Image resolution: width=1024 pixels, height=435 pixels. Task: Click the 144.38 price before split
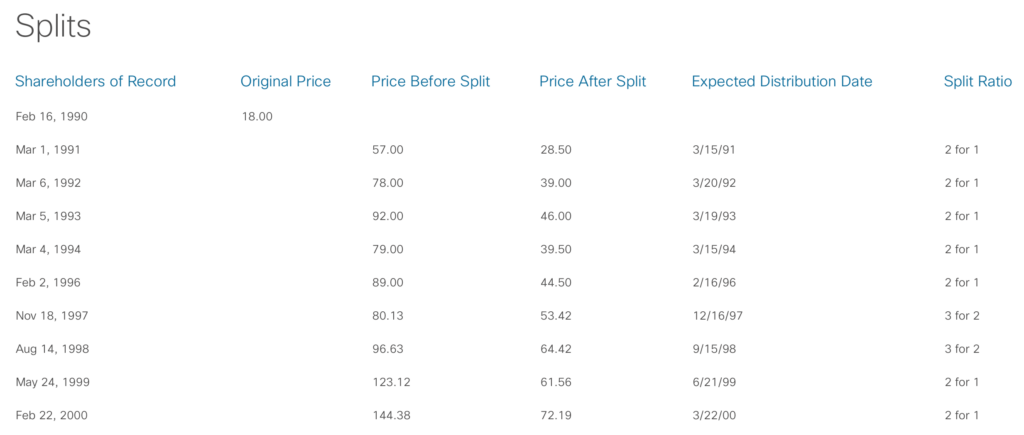click(x=391, y=415)
